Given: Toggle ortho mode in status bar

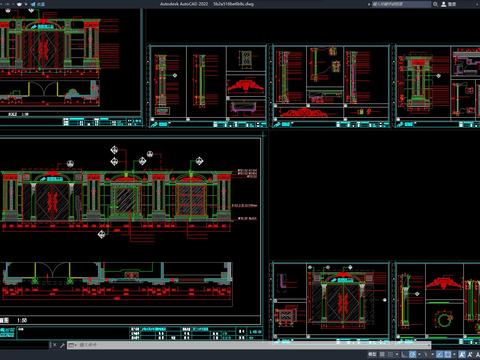Looking at the screenshot, I should tap(404, 354).
